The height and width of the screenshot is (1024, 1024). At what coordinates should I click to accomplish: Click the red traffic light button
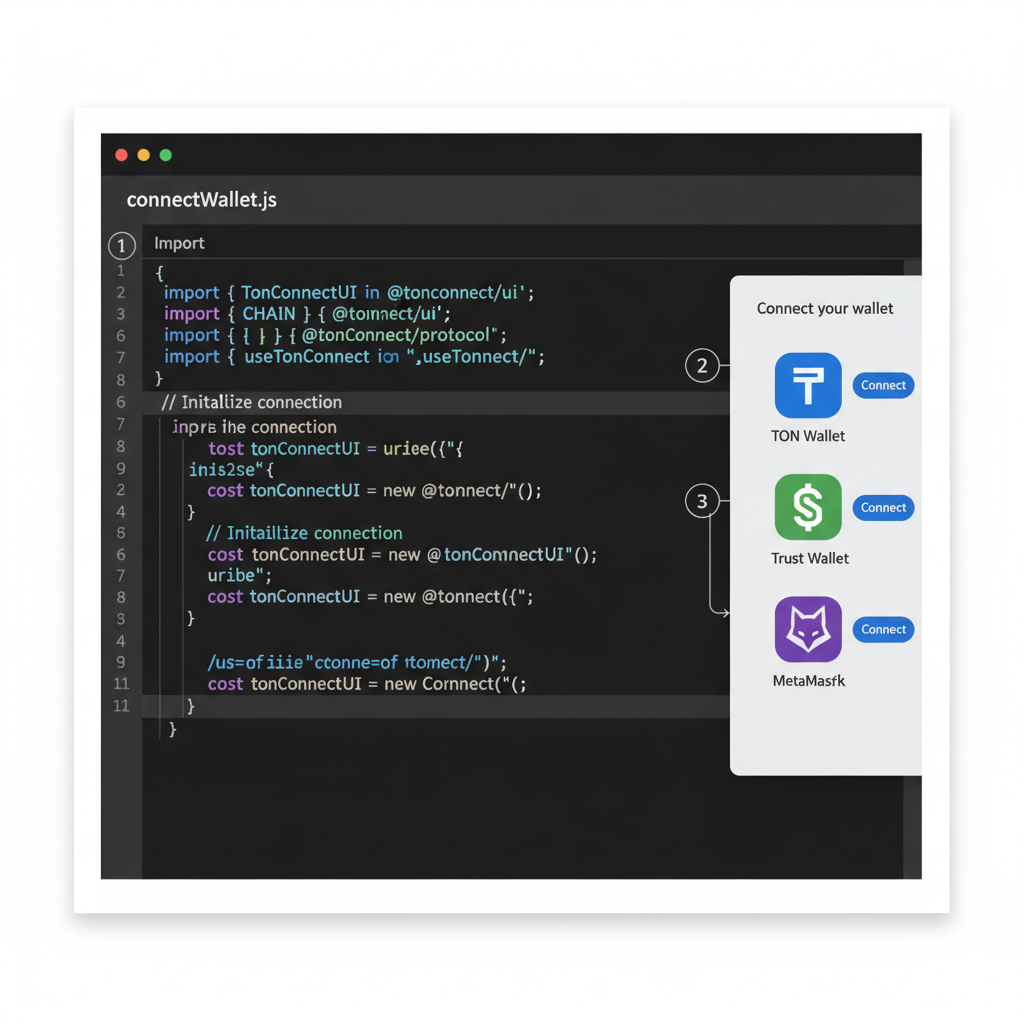click(x=121, y=155)
